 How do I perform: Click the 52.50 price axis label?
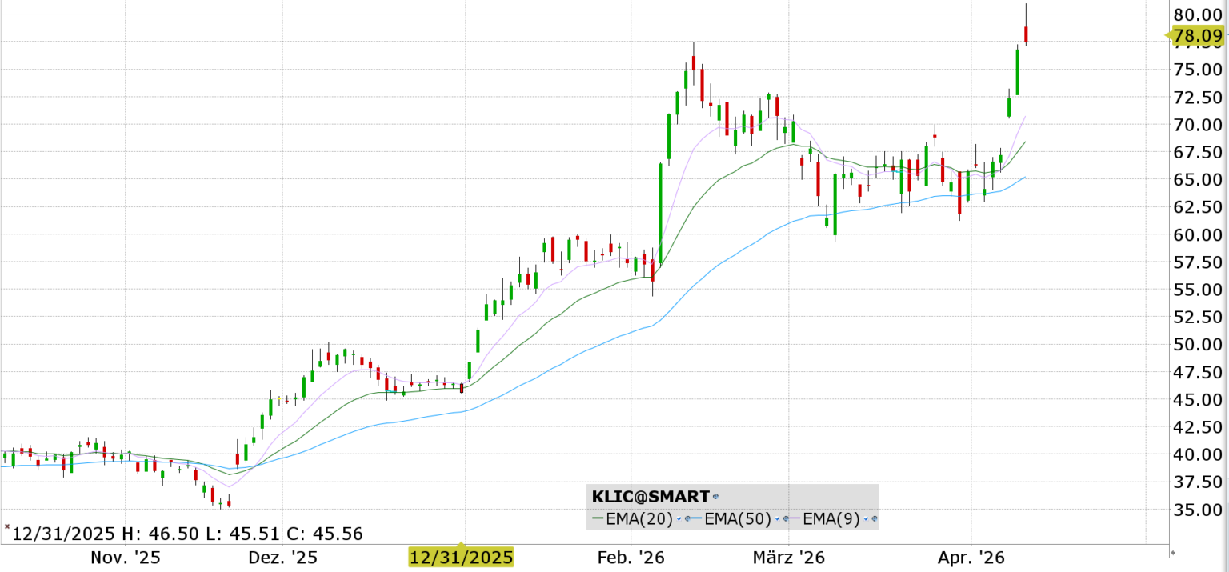pyautogui.click(x=1198, y=317)
